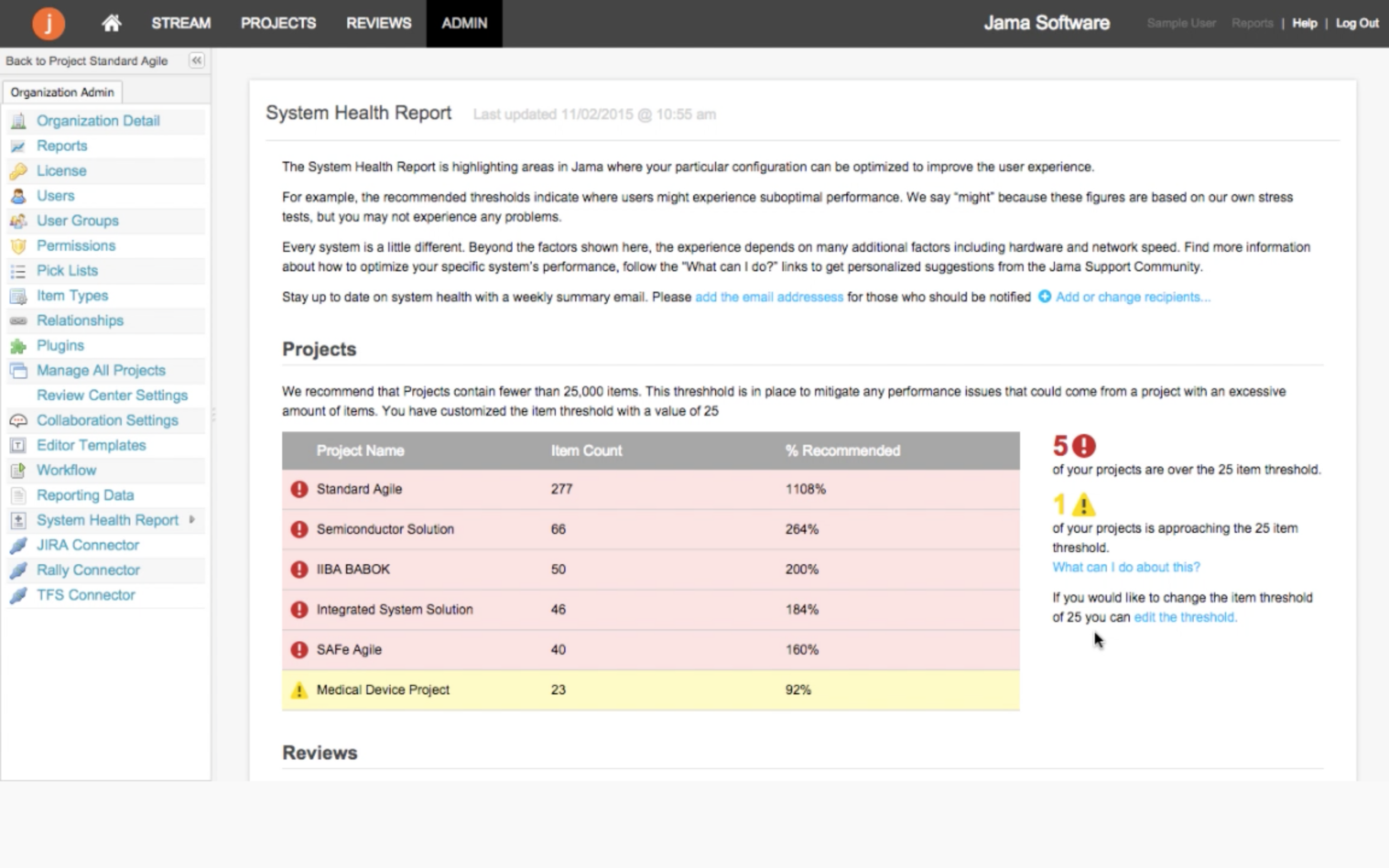Screen dimensions: 1389x868
Task: Click the large yellow warning triangle beside 1
Action: point(1084,505)
